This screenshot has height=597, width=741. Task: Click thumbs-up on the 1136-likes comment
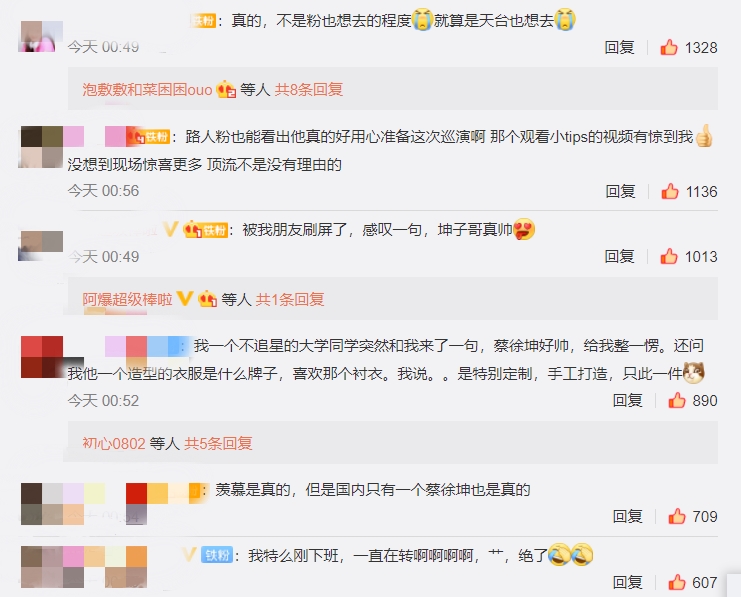pos(670,191)
